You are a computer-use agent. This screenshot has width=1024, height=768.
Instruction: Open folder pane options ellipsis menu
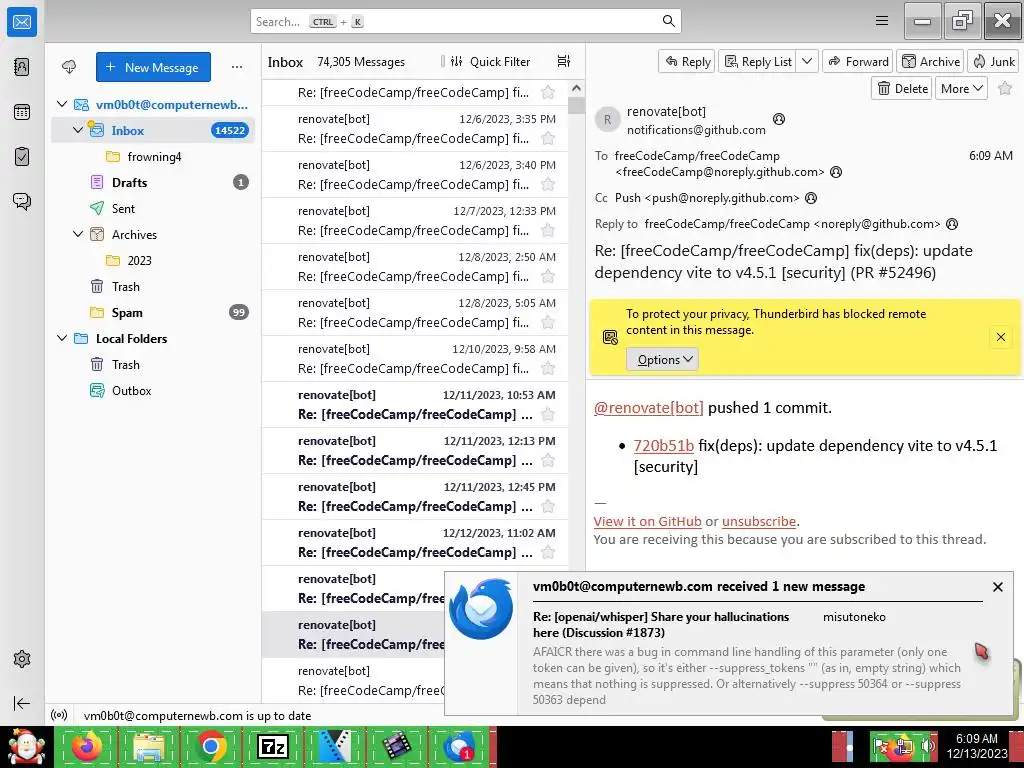(237, 67)
